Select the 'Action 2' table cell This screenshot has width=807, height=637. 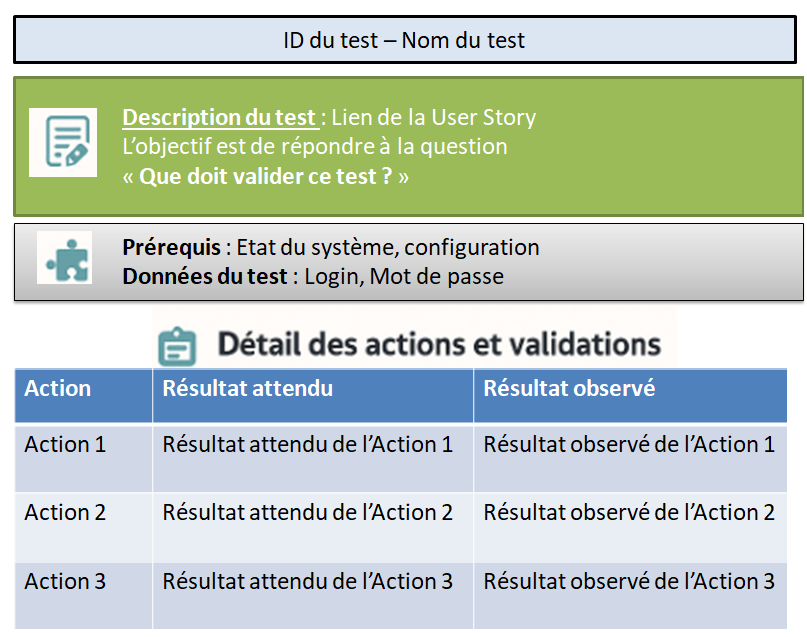(83, 527)
